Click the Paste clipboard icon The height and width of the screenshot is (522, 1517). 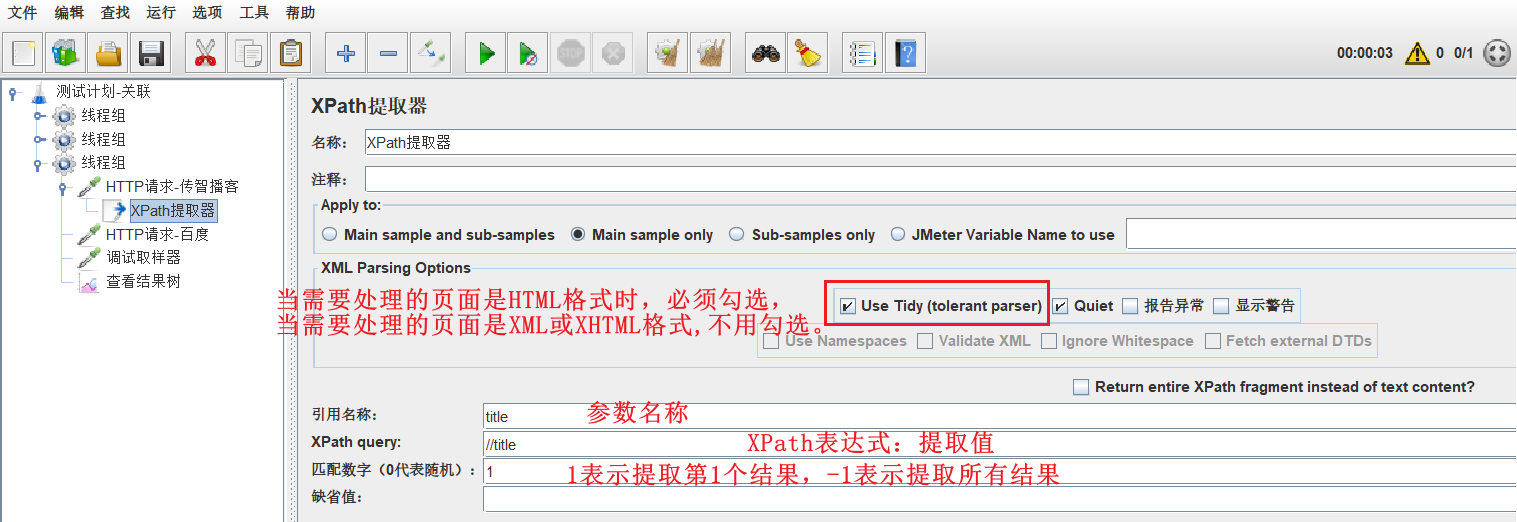290,53
